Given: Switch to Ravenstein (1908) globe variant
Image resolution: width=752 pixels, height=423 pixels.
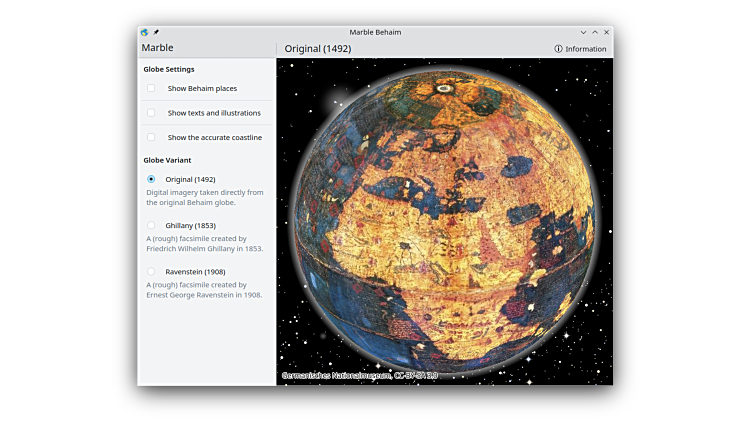Looking at the screenshot, I should click(x=151, y=272).
